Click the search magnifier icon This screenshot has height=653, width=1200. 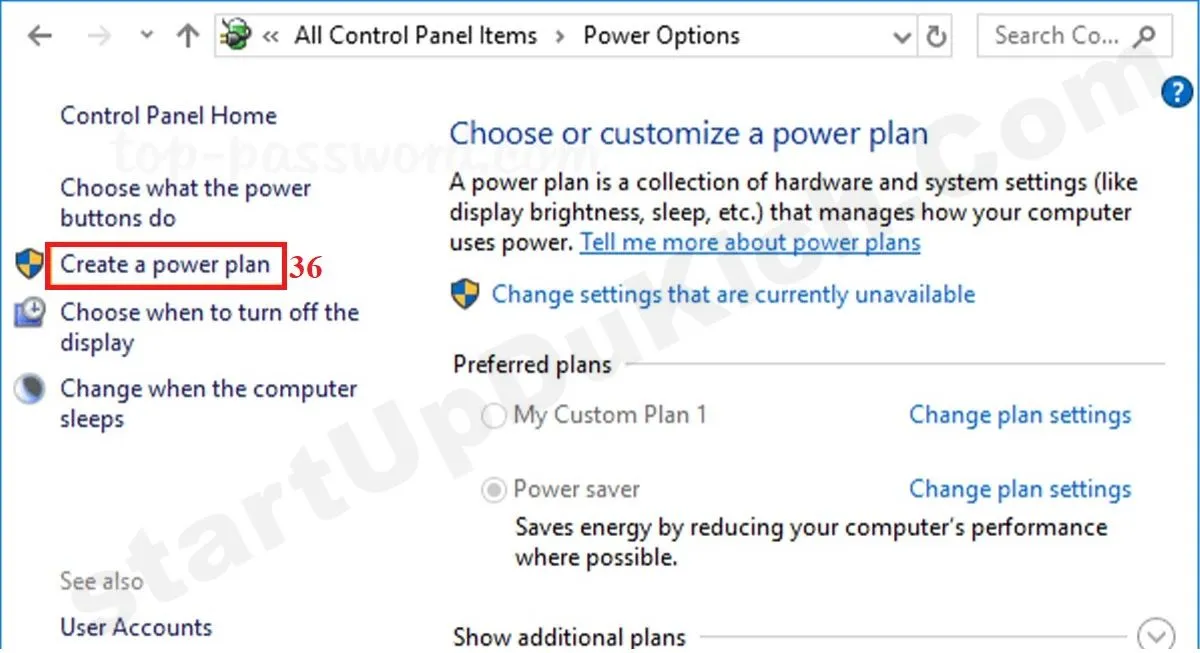(x=1145, y=37)
